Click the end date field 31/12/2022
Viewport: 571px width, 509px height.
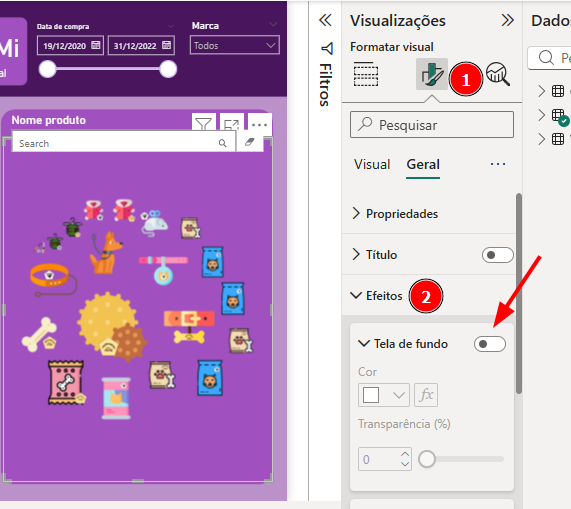141,45
